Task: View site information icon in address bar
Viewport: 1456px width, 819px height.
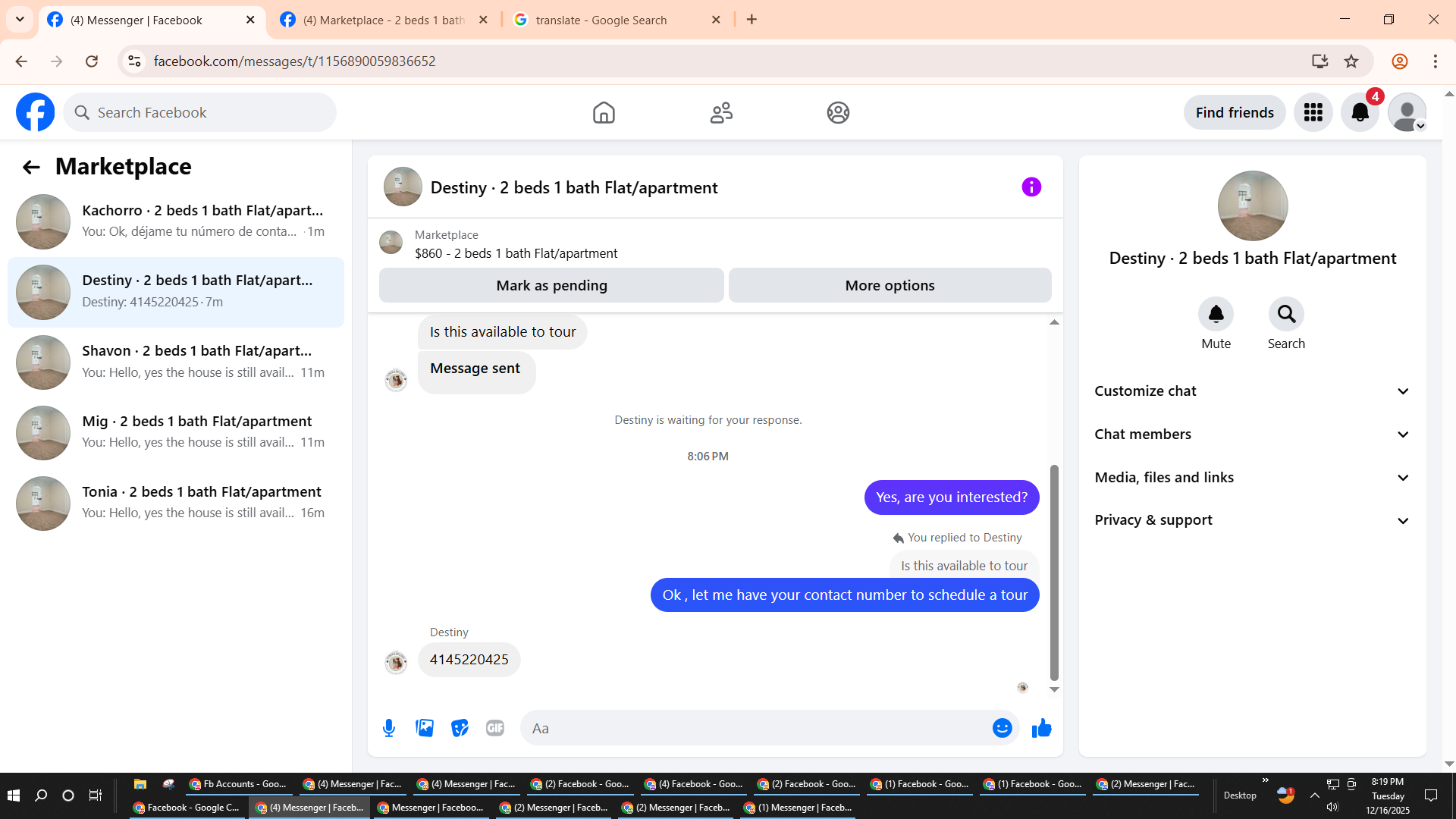Action: [134, 61]
